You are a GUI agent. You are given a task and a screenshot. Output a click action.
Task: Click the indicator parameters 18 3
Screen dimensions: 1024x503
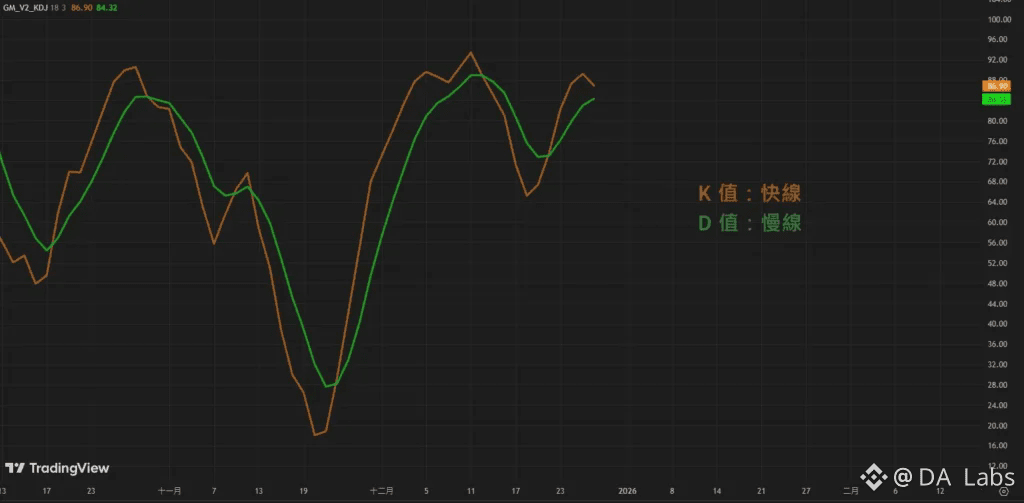[x=59, y=8]
